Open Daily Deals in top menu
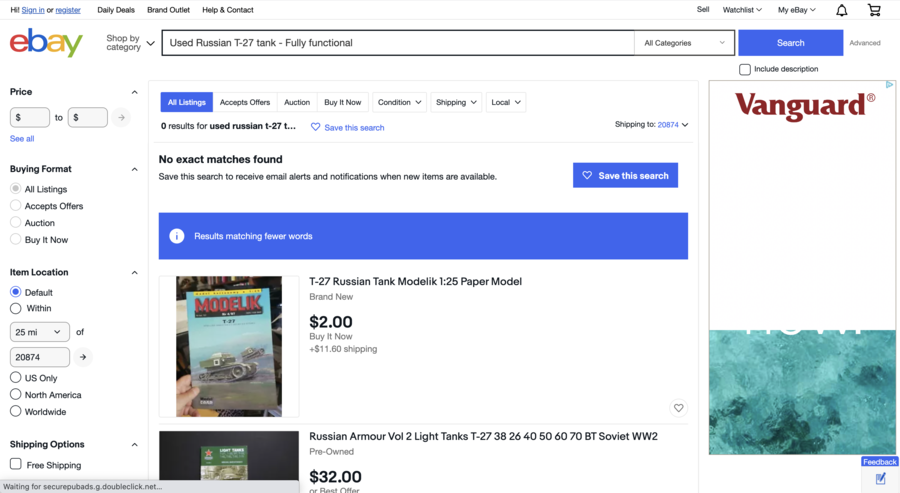The width and height of the screenshot is (900, 493). coord(116,10)
